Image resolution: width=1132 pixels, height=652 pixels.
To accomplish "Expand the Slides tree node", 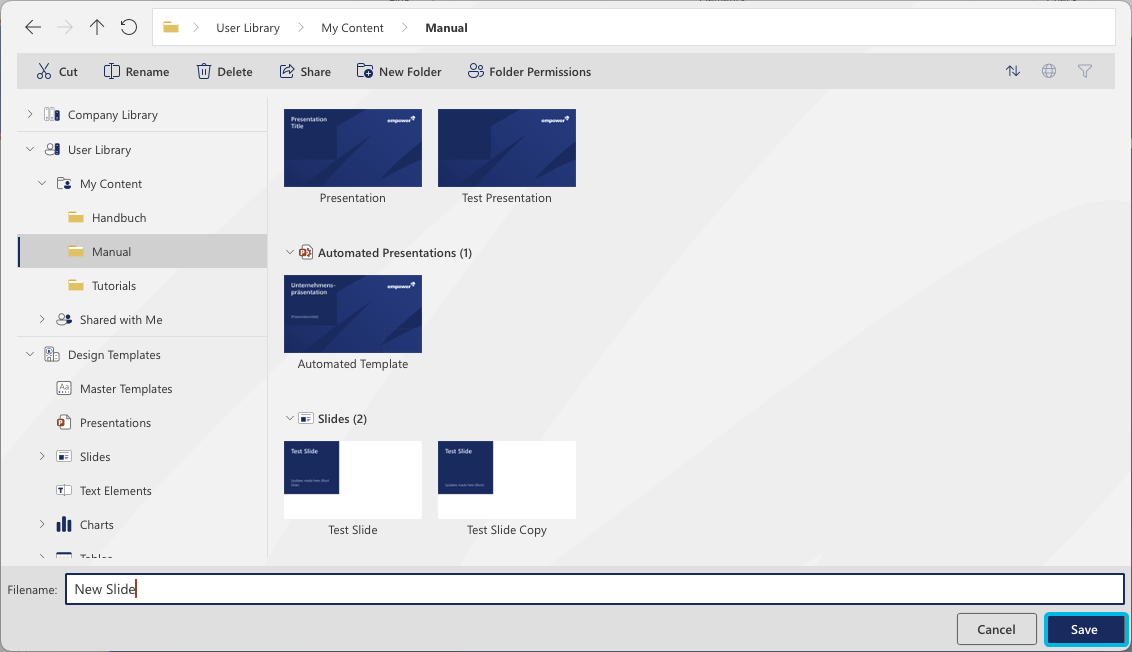I will (x=42, y=456).
